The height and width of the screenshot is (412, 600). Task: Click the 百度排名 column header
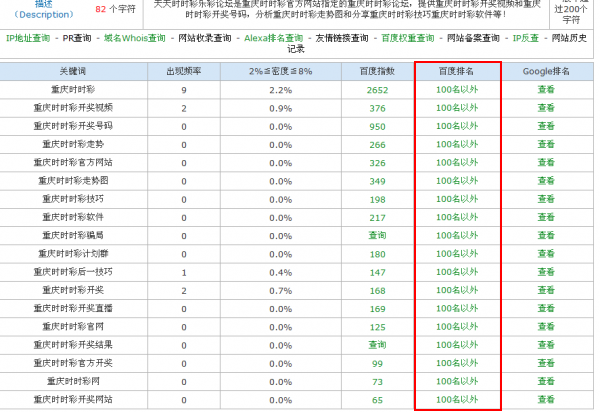click(456, 72)
